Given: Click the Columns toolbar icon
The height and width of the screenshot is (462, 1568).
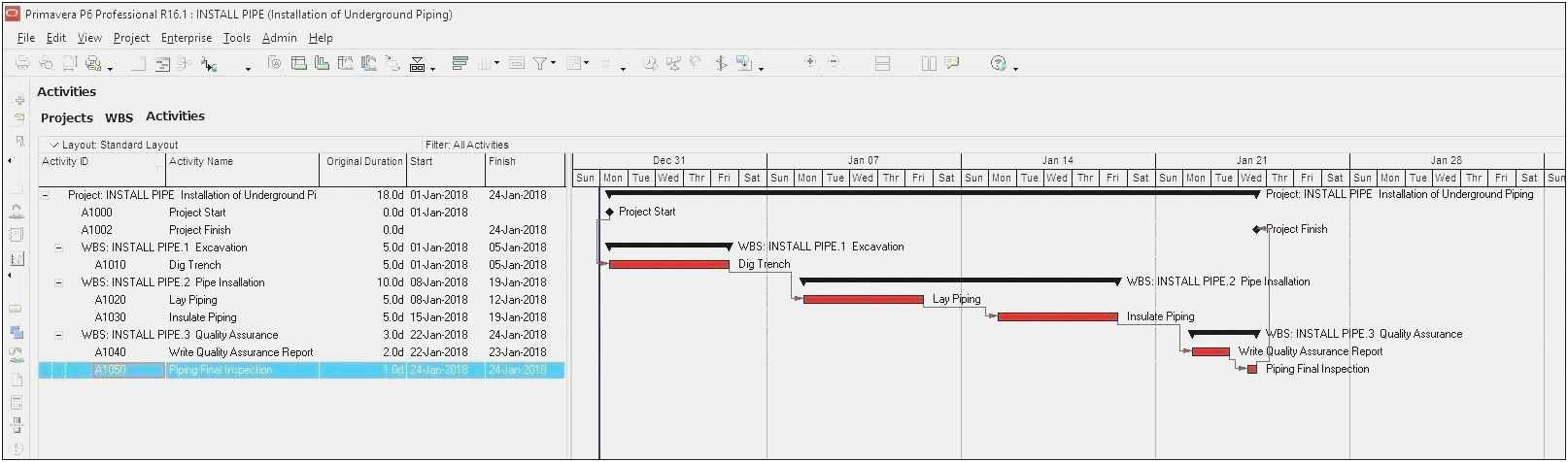Looking at the screenshot, I should coord(483,63).
